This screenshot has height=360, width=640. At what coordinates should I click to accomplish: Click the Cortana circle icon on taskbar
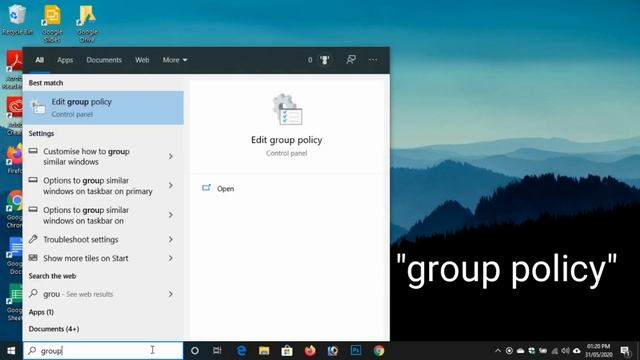pos(195,351)
